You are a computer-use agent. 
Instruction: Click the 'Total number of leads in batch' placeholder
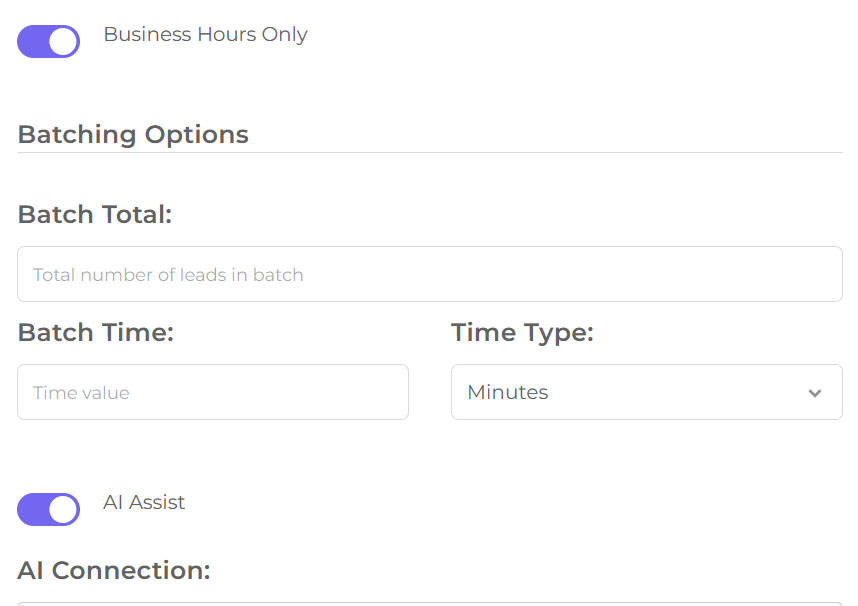(x=168, y=274)
